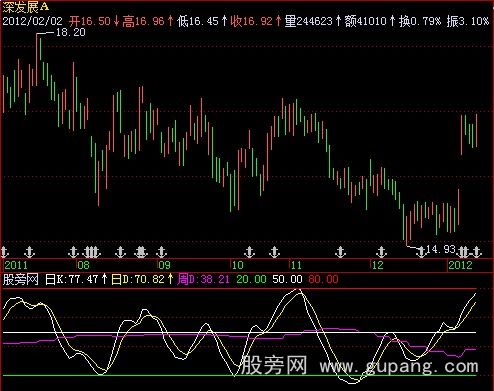The width and height of the screenshot is (494, 391).
Task: Click the 08 month label on the time axis
Action: click(x=83, y=265)
